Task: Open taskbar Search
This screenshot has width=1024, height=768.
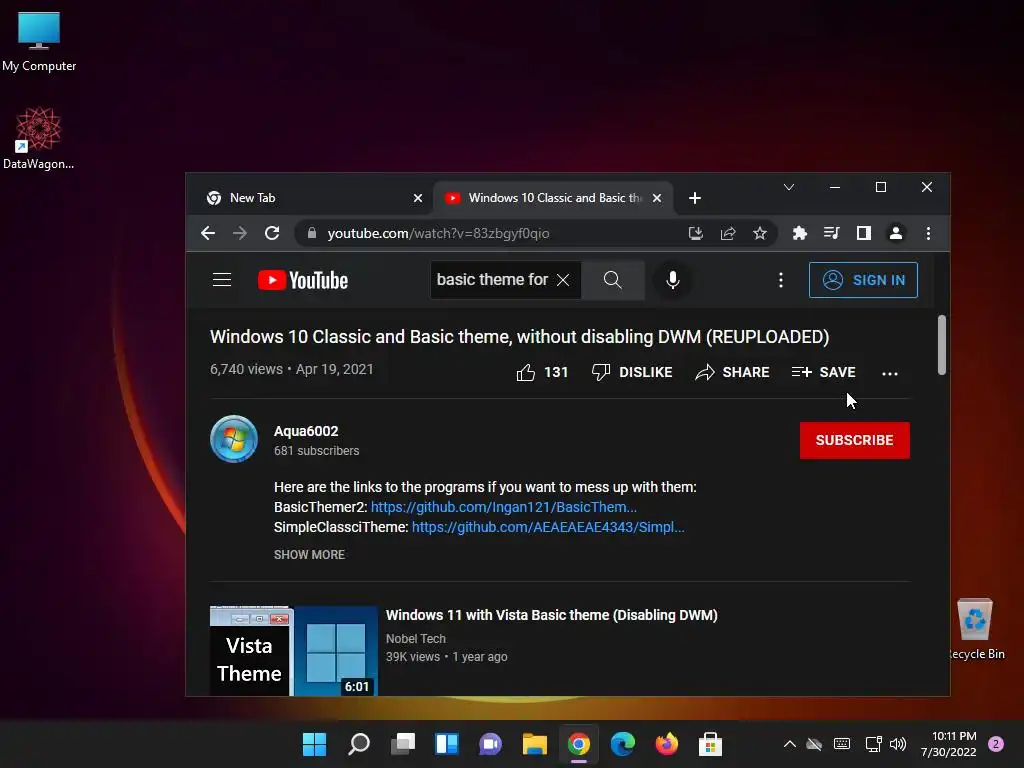Action: pos(359,744)
